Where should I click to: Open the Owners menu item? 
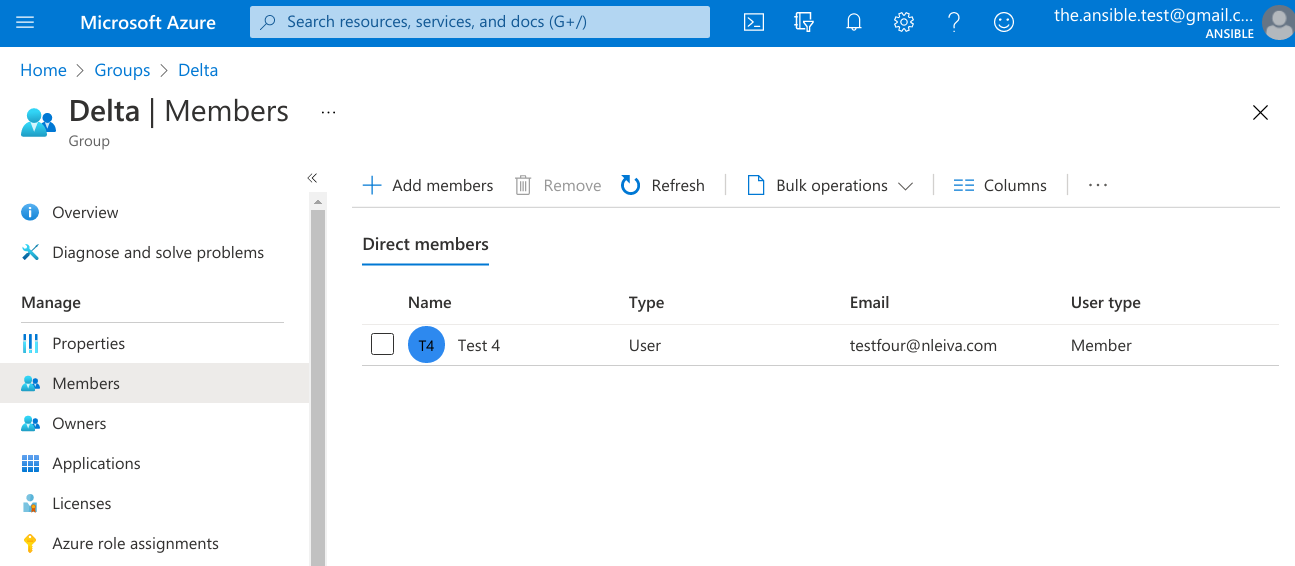click(x=79, y=423)
